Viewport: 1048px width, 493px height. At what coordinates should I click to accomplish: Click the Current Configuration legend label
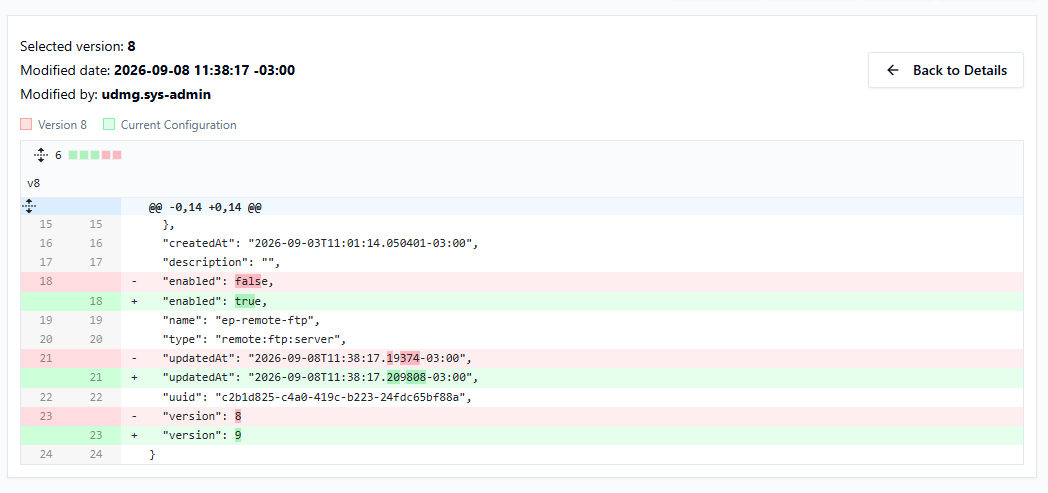coord(178,125)
